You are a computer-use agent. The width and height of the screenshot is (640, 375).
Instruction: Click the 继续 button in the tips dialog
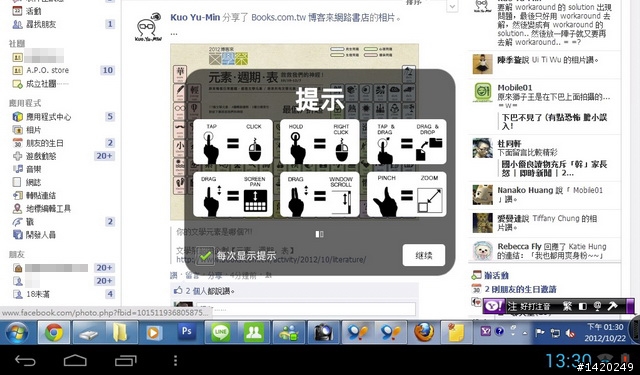[x=423, y=255]
